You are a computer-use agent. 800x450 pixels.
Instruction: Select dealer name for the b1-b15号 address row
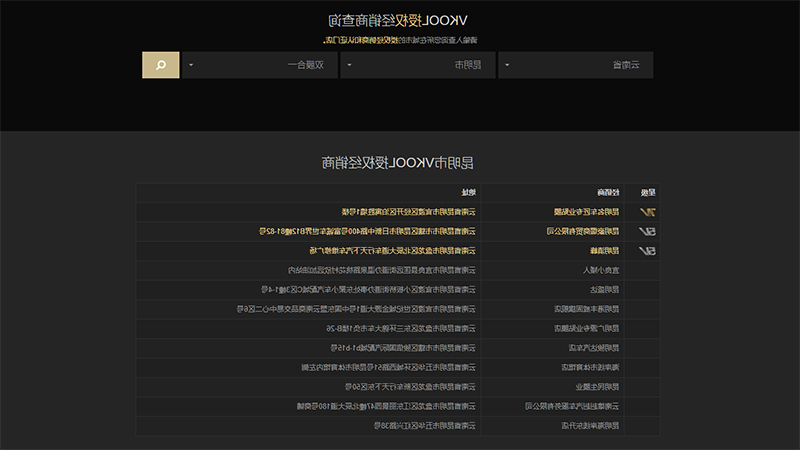pos(594,347)
